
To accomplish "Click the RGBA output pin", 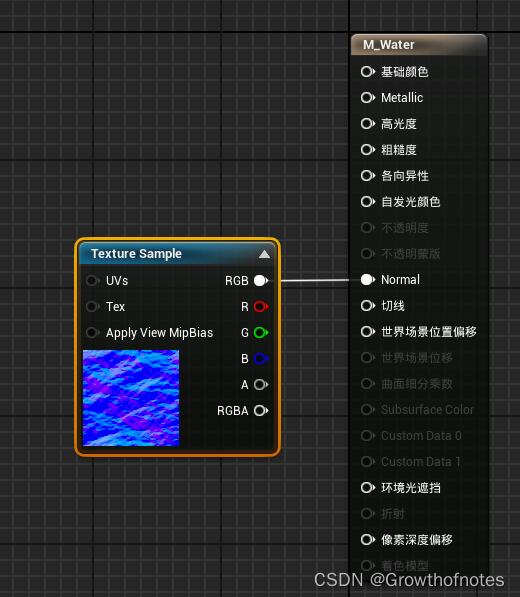I will [261, 410].
